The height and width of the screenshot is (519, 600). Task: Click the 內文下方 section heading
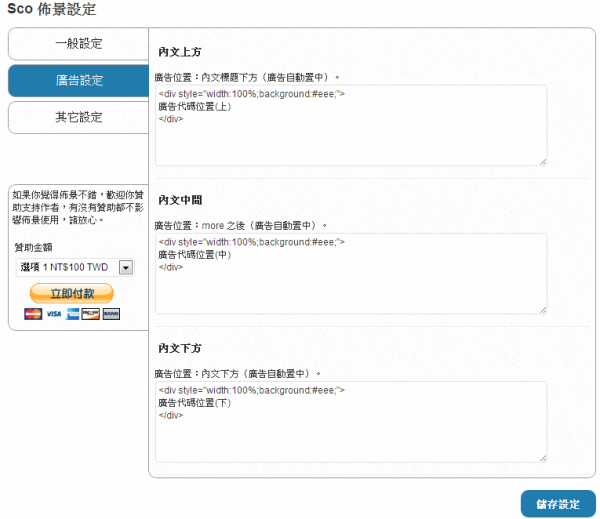pos(180,348)
